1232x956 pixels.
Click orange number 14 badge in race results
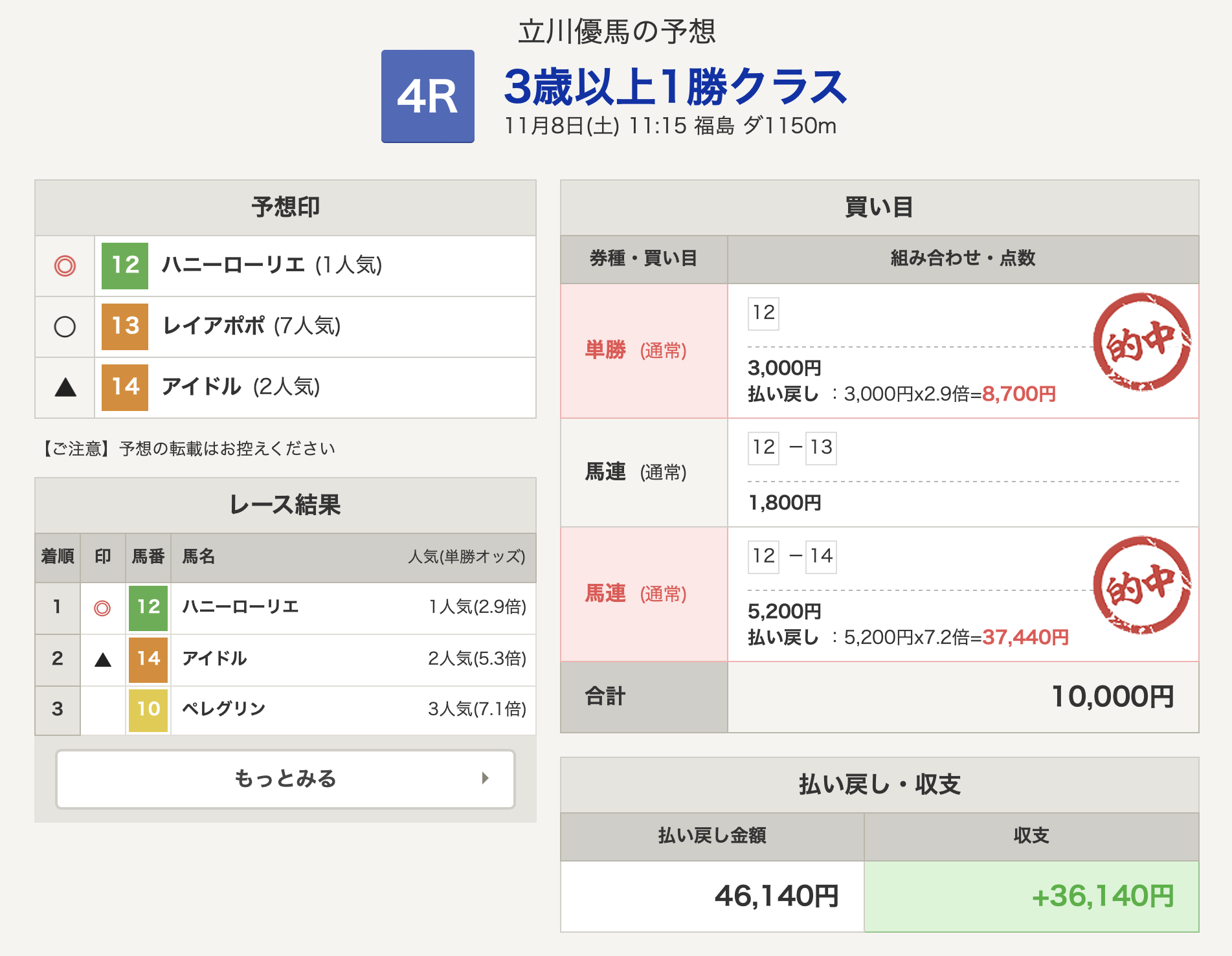(x=148, y=659)
